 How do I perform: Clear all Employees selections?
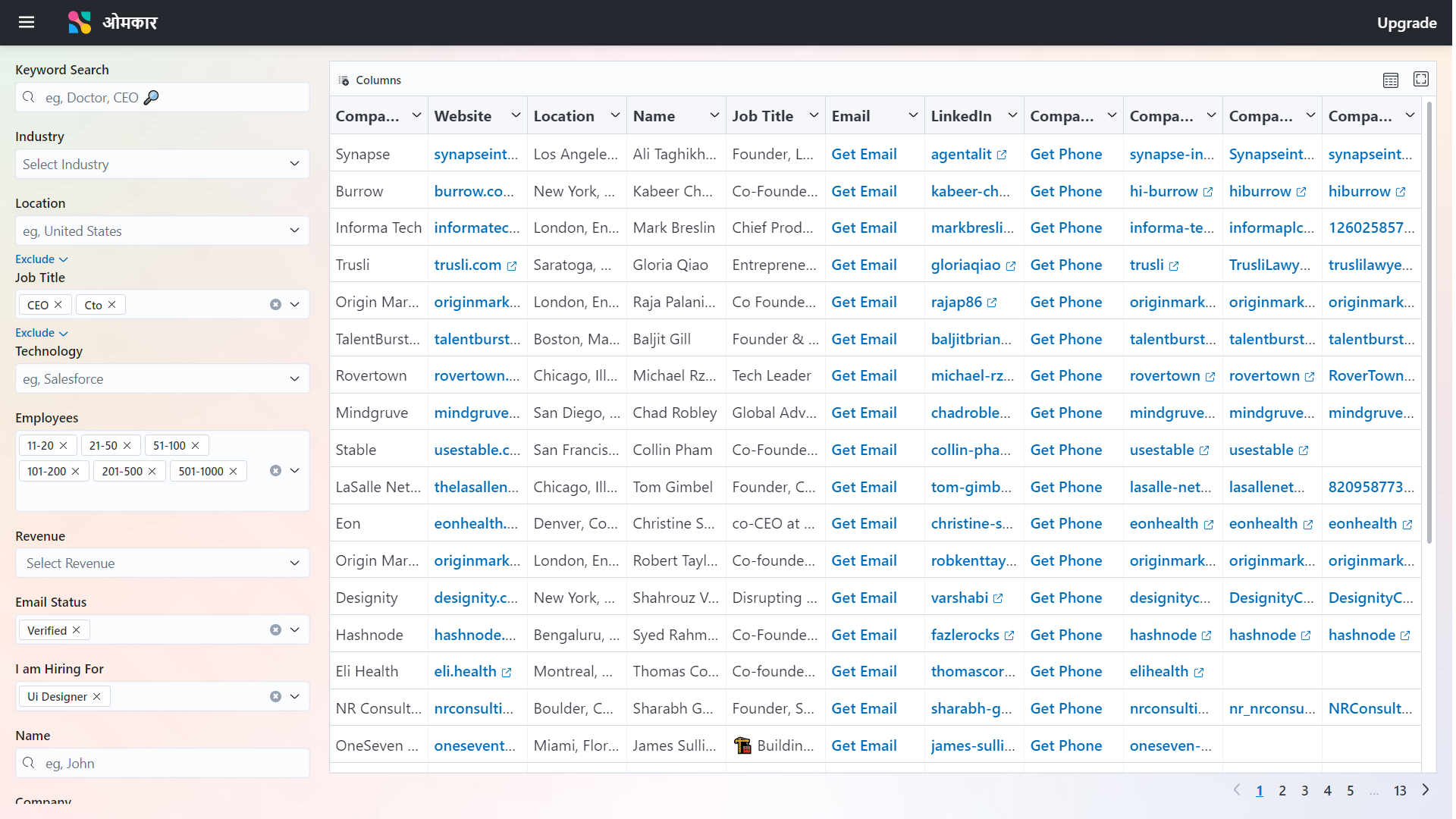(x=275, y=471)
